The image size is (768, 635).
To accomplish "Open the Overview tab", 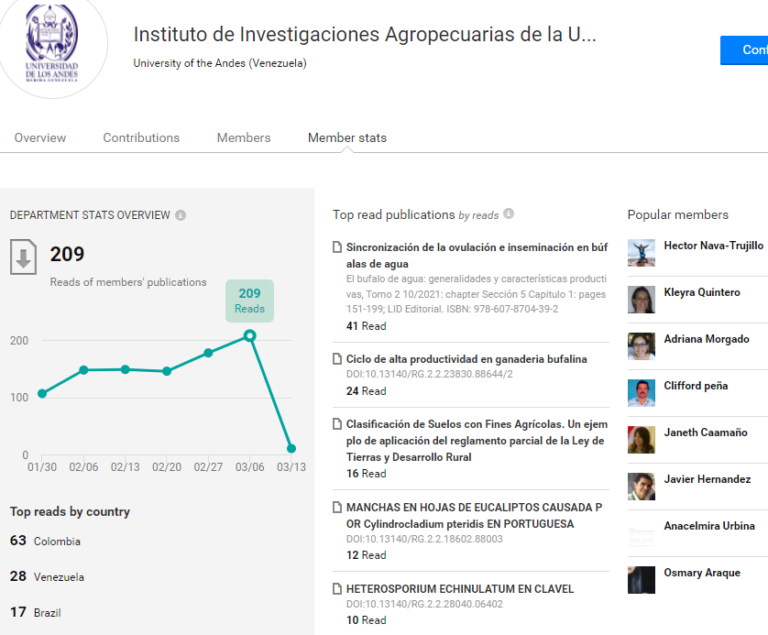I will click(40, 138).
